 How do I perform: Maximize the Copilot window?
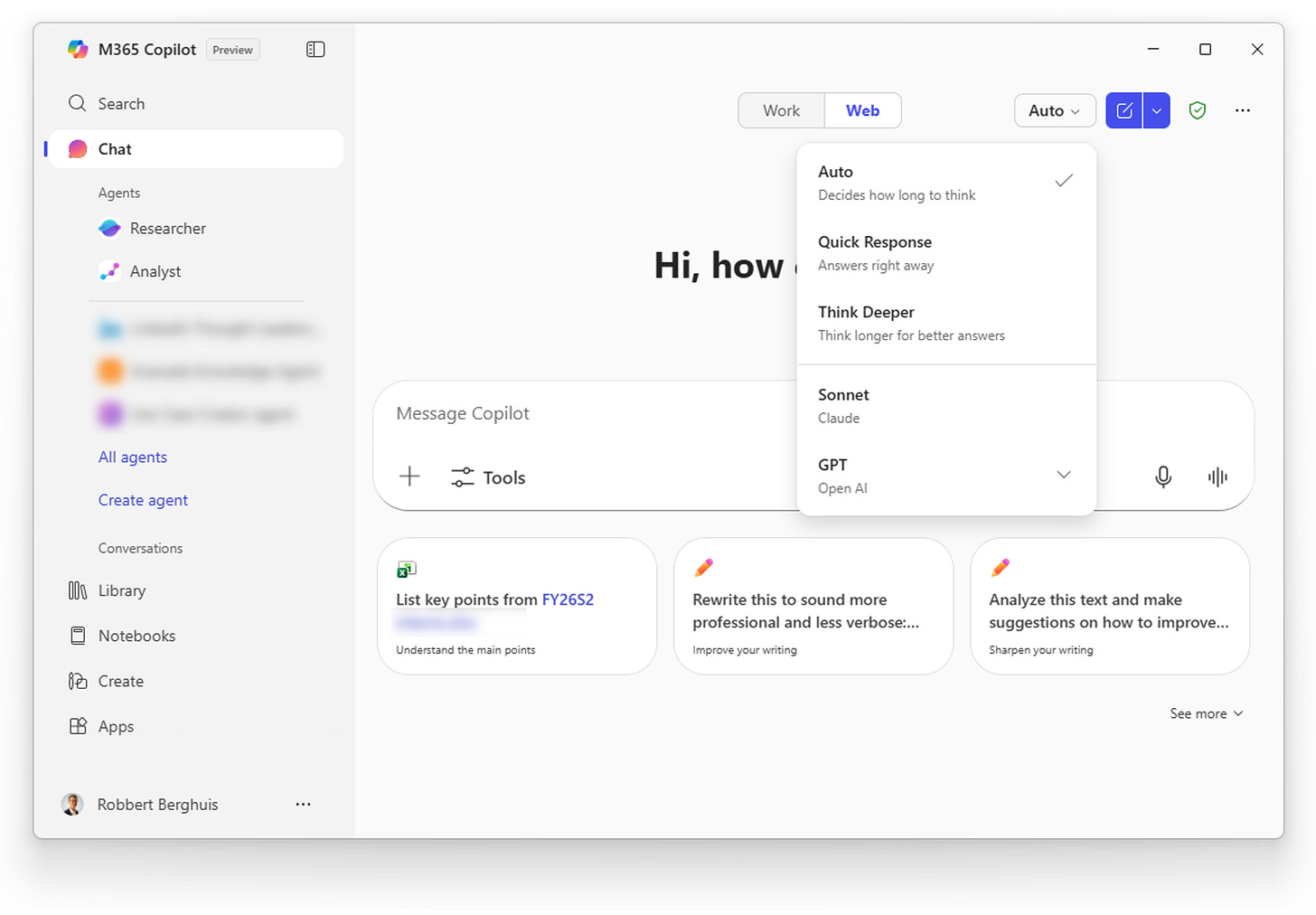pos(1205,49)
